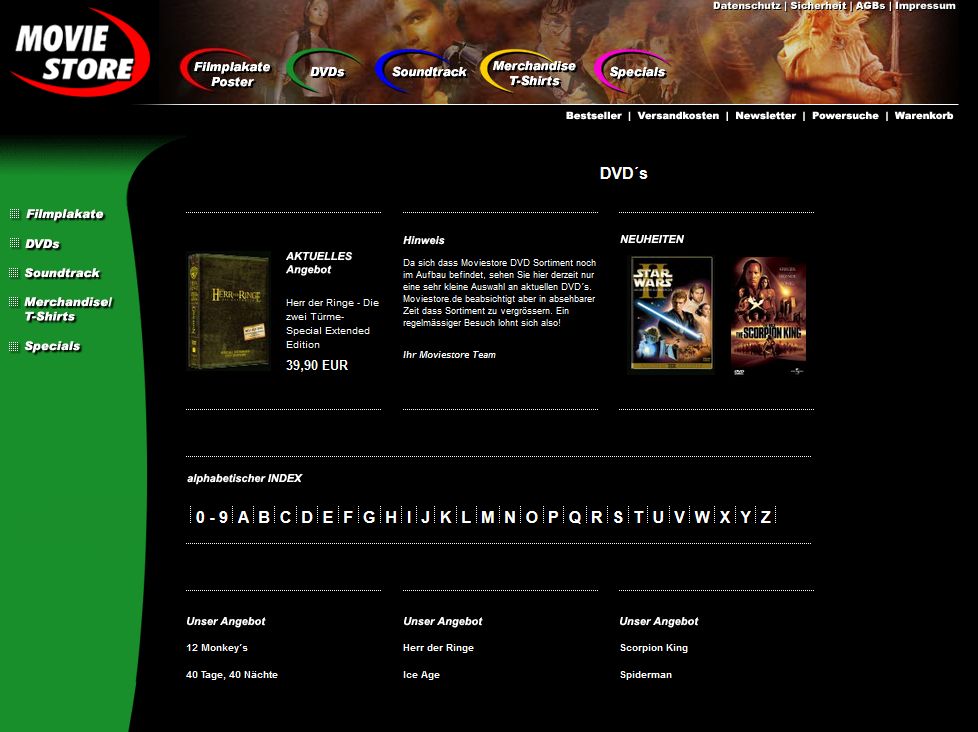View the Warenkorb shopping cart
Screen dimensions: 978x732
pos(924,115)
